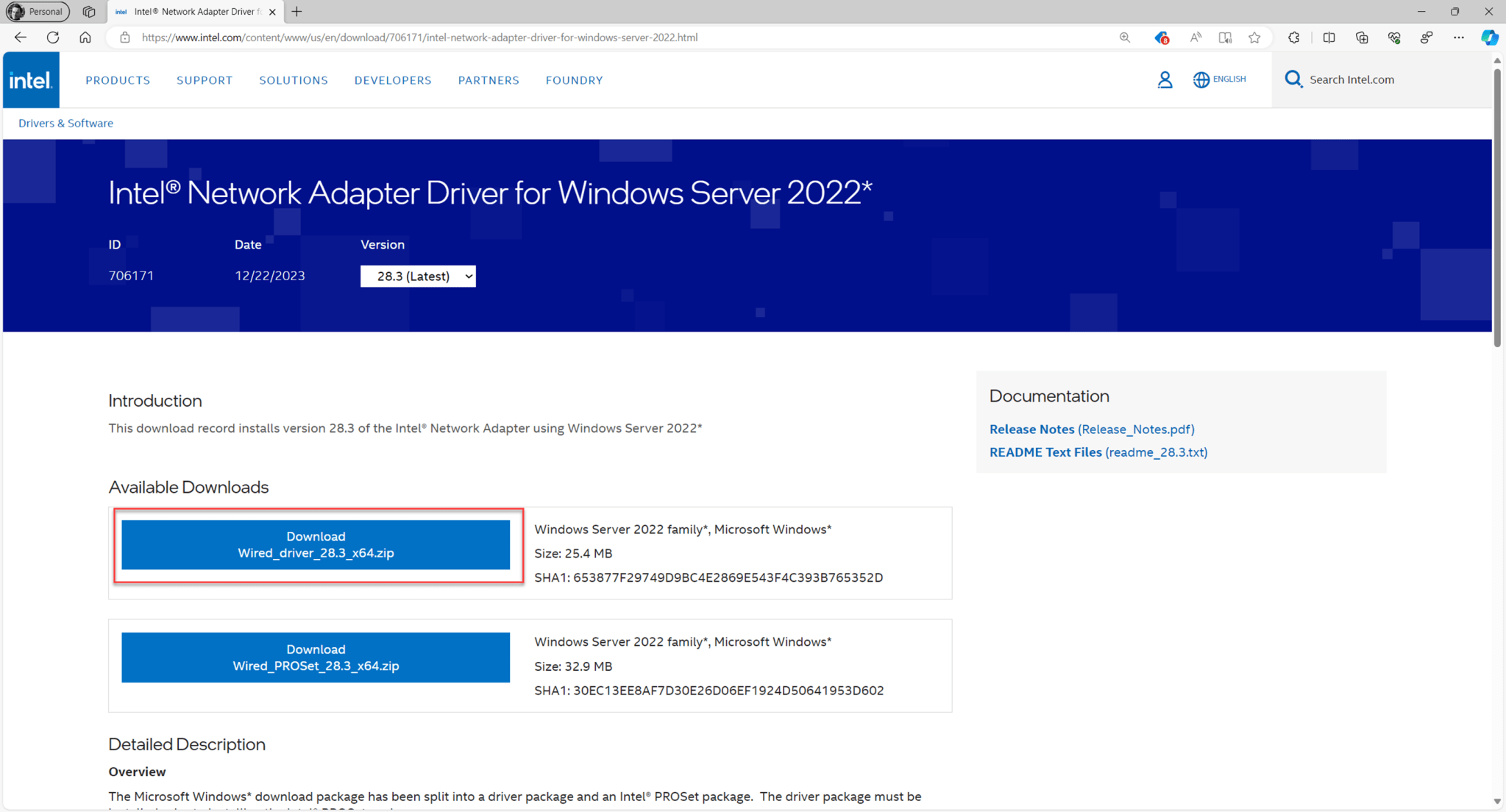This screenshot has height=812, width=1506.
Task: Click the Personal profile toggle button
Action: coord(37,11)
